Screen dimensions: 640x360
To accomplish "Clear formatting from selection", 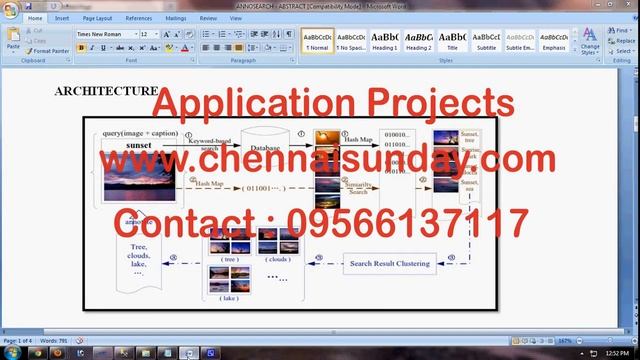I will tap(189, 35).
